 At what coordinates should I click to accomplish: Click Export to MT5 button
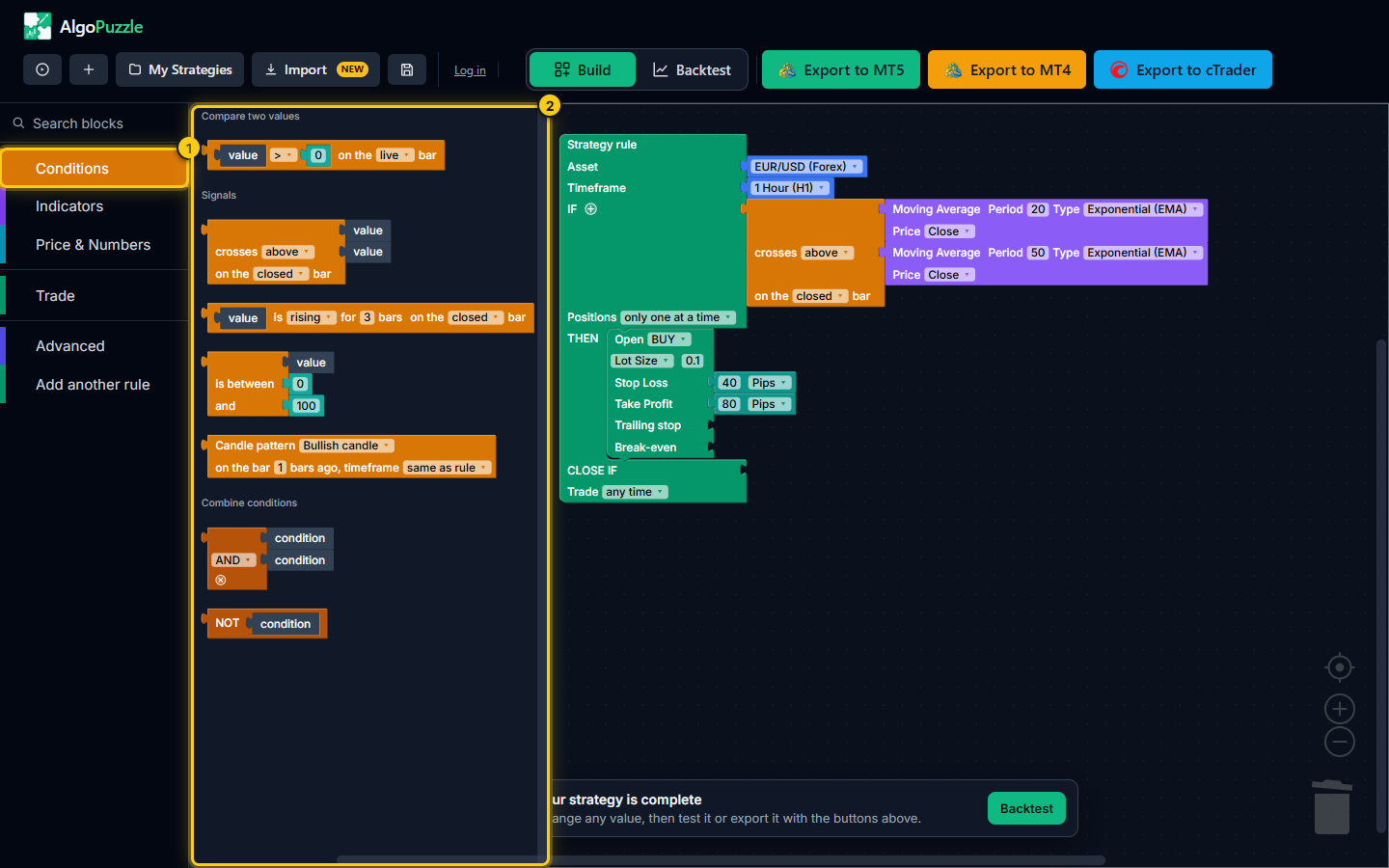pos(841,69)
